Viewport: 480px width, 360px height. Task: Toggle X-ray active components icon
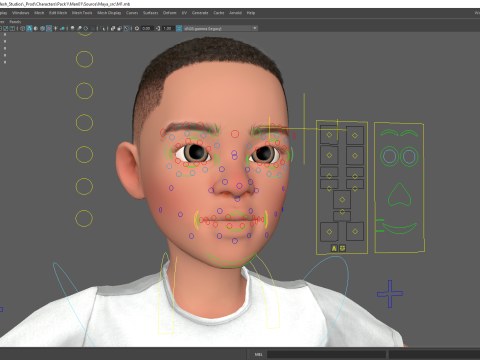point(119,28)
